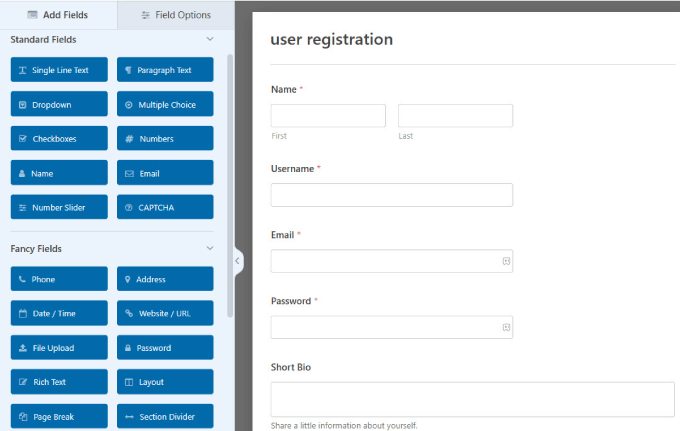Open the Field Options tab
The image size is (680, 431).
(176, 15)
